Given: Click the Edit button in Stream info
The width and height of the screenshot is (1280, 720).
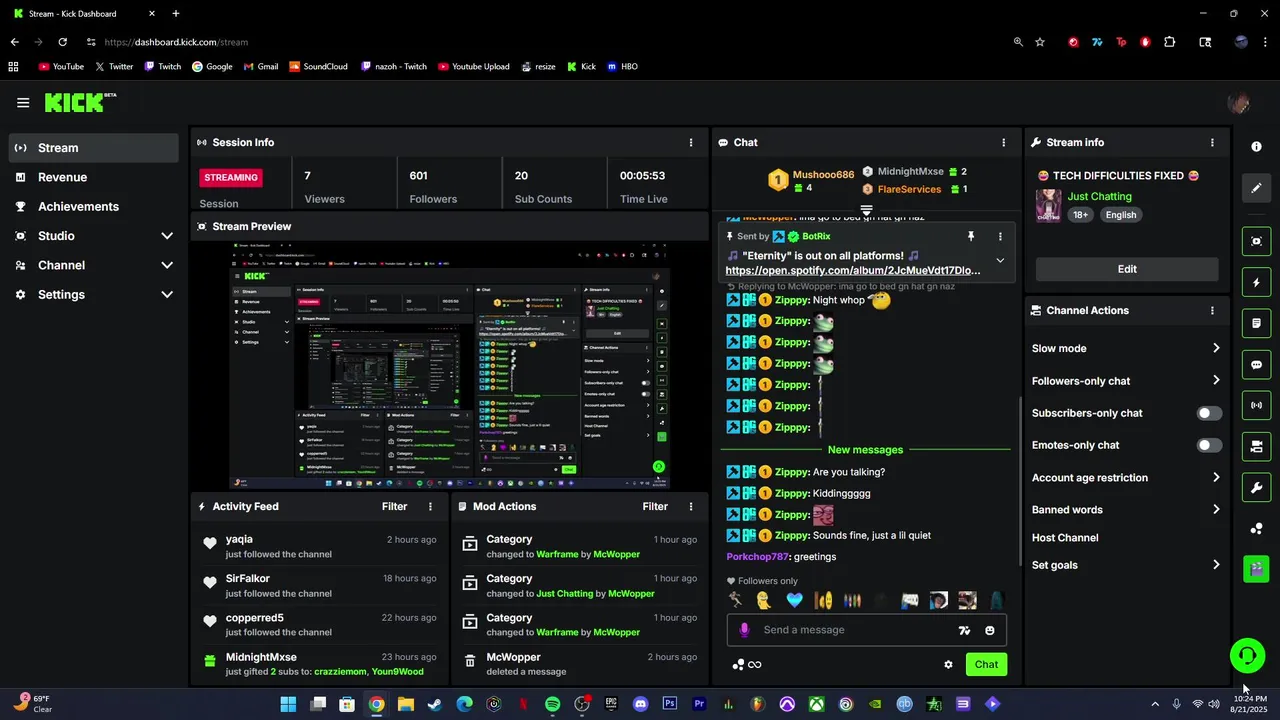Looking at the screenshot, I should pyautogui.click(x=1127, y=269).
